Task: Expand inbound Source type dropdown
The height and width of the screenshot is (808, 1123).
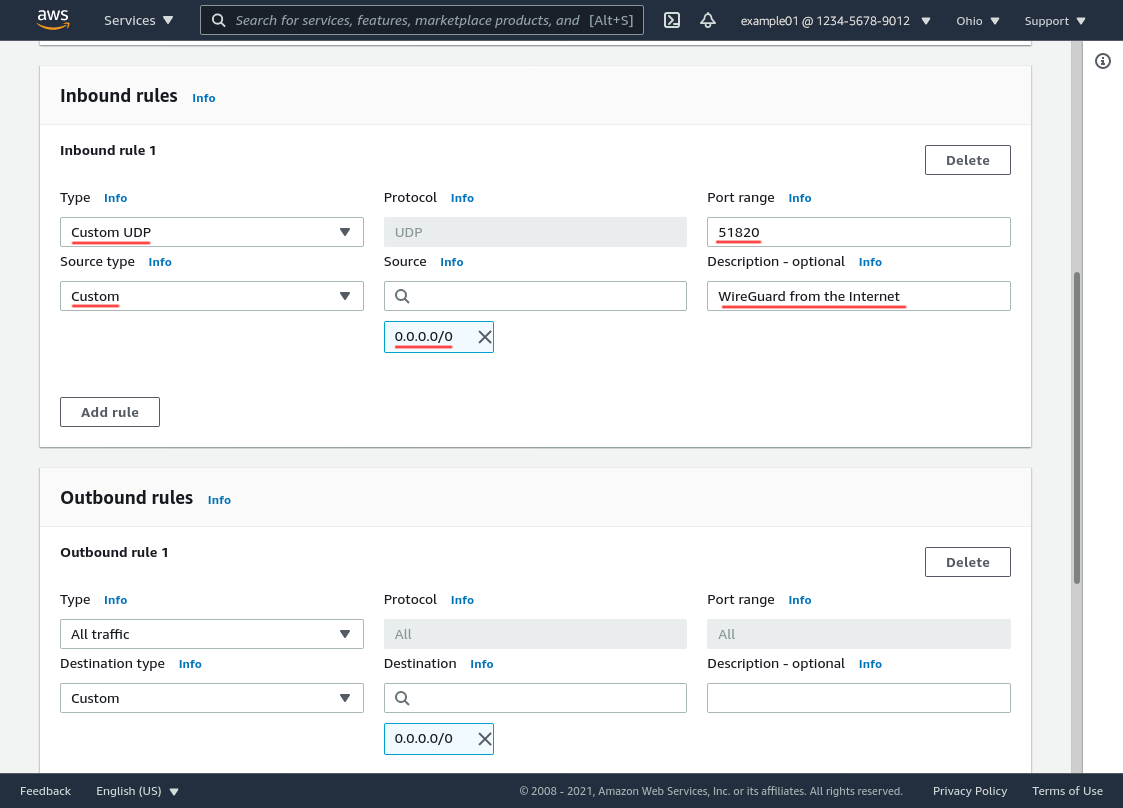Action: click(212, 296)
